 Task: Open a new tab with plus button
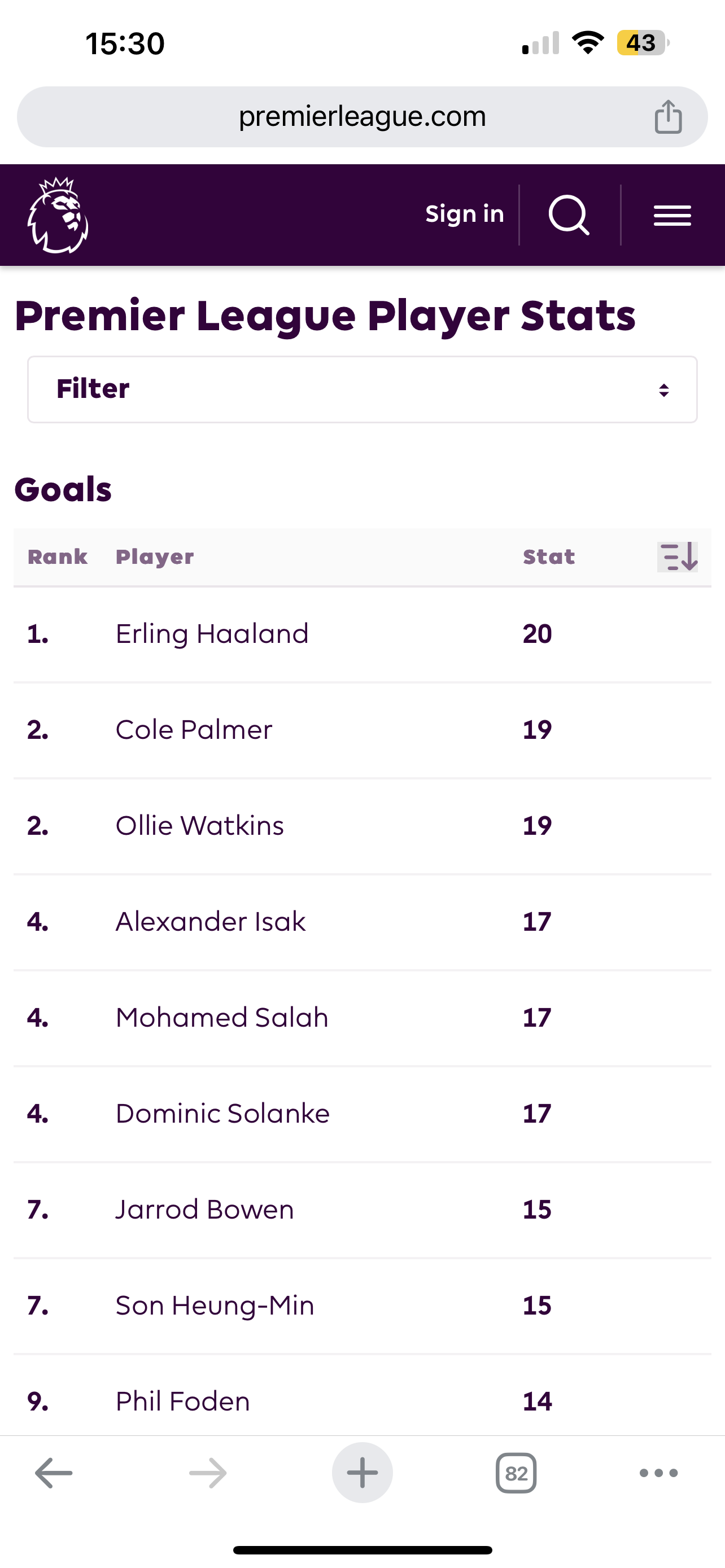362,1473
